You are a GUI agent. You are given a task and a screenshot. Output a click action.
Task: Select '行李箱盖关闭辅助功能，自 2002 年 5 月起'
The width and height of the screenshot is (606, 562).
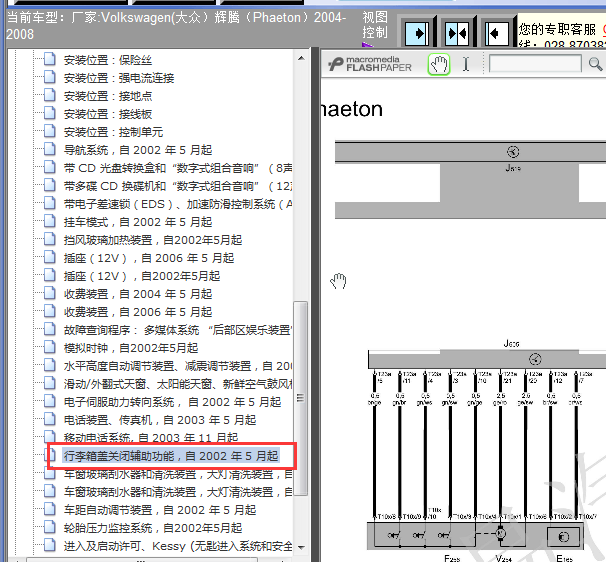tap(171, 456)
